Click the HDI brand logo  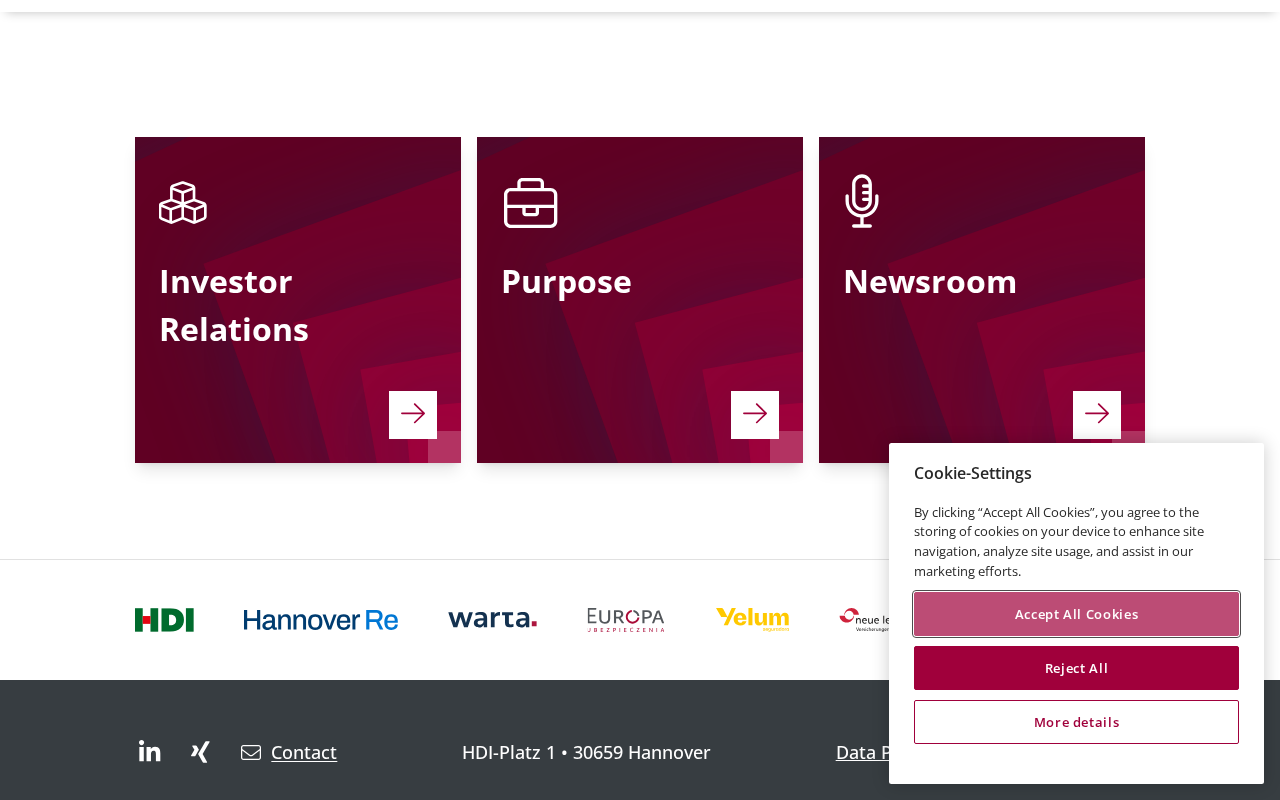(x=164, y=620)
